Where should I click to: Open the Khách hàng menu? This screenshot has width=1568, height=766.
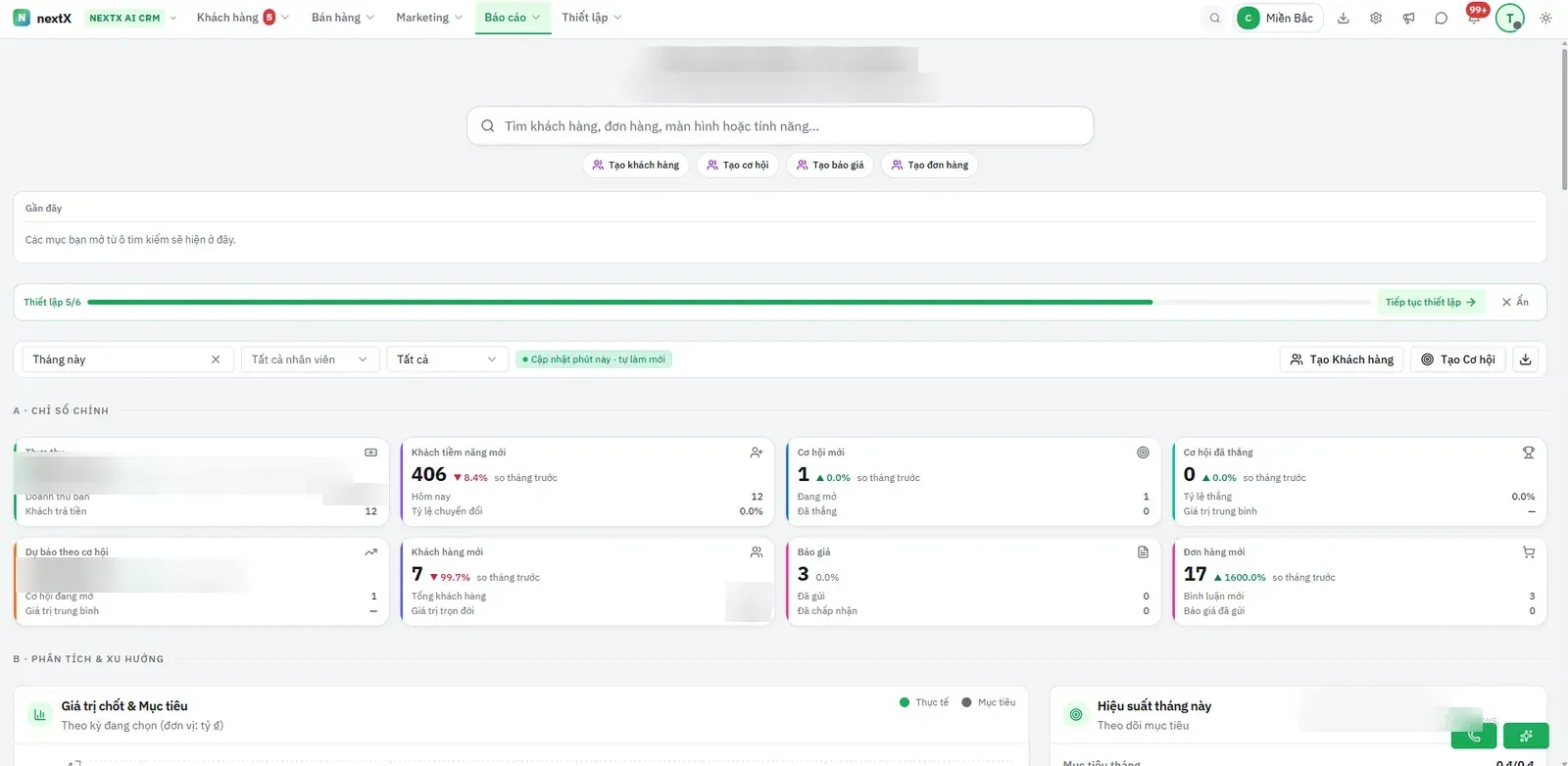click(243, 18)
